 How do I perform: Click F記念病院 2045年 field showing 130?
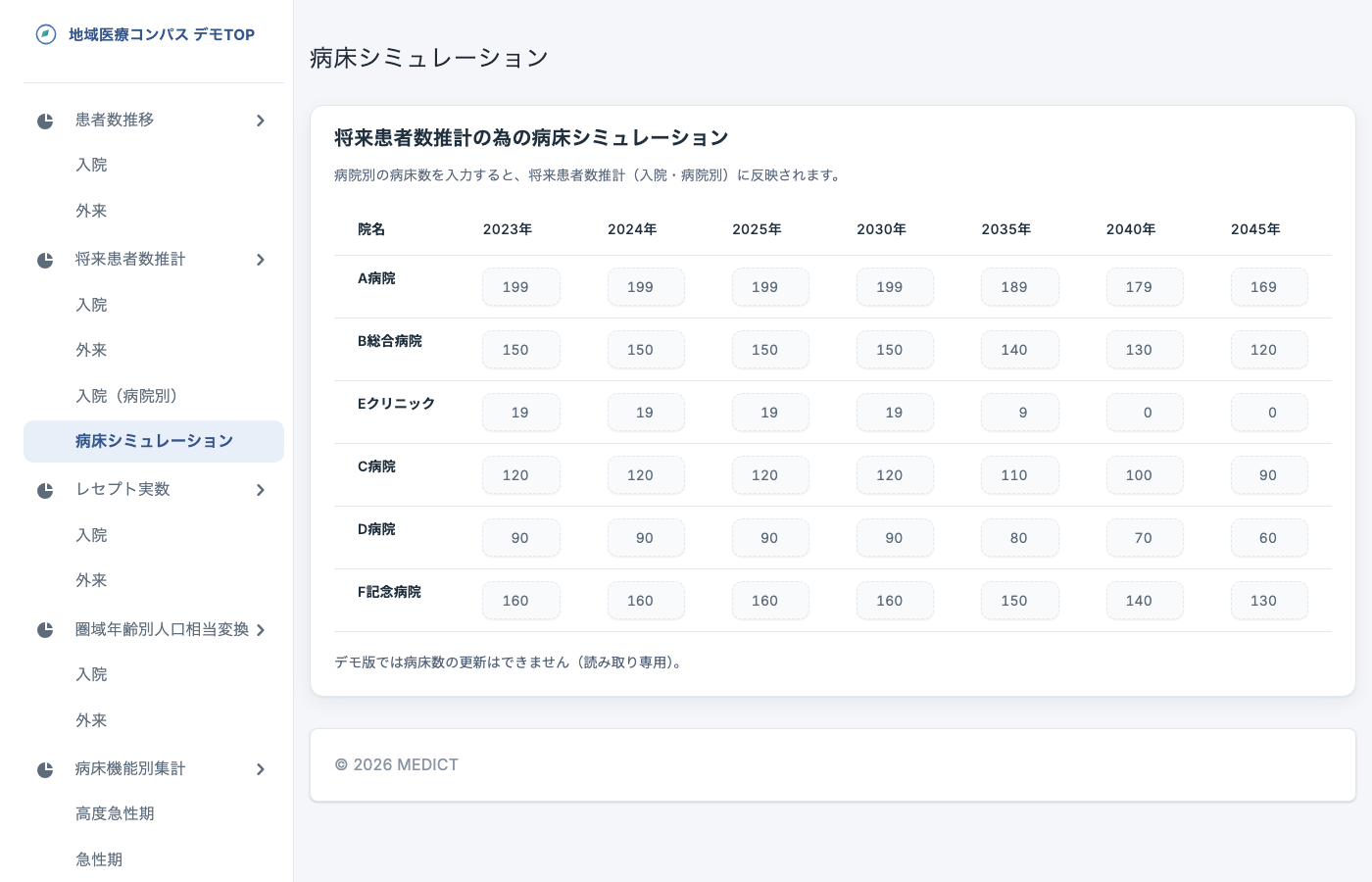click(x=1269, y=601)
